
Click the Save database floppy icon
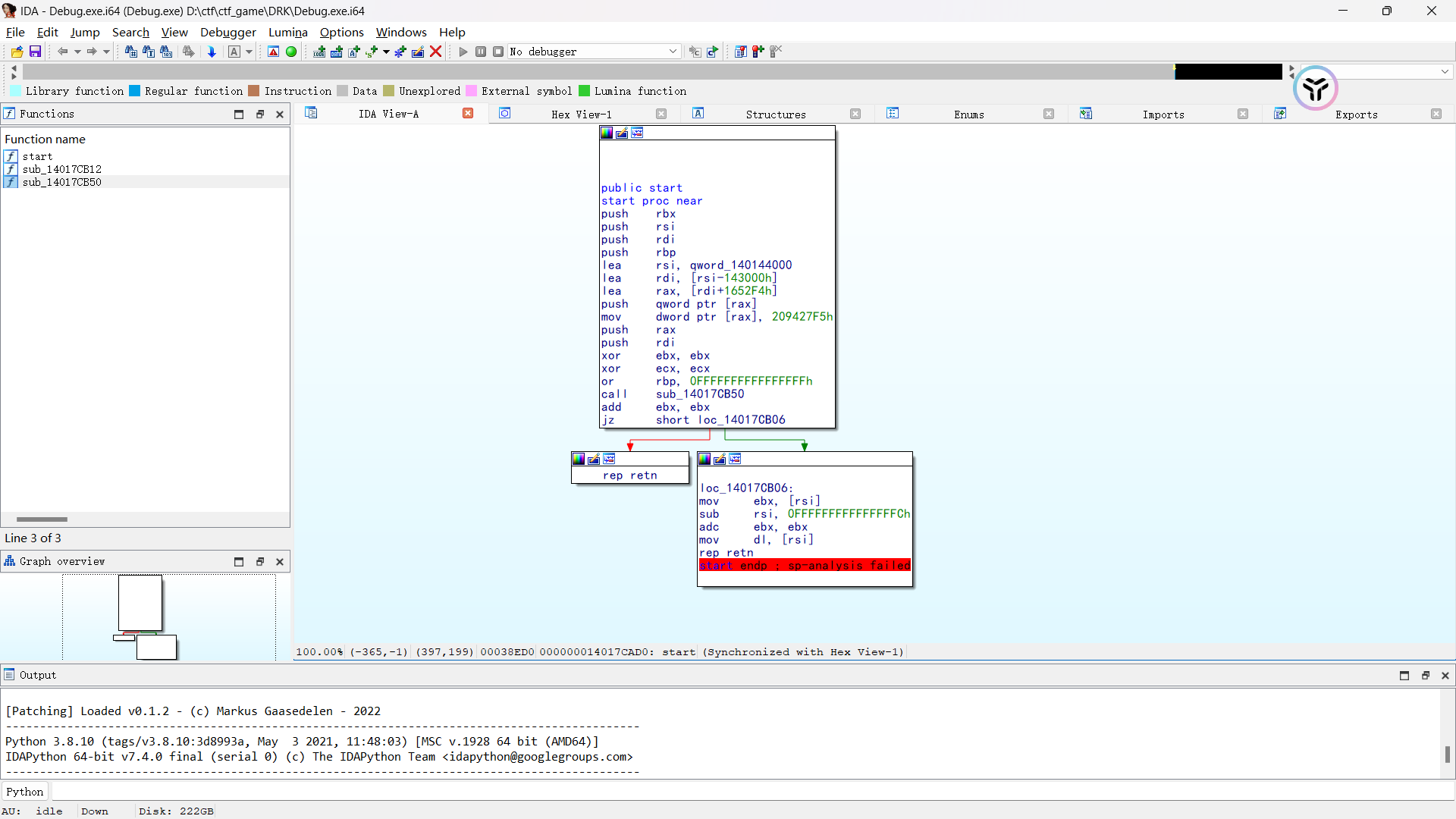pos(35,52)
